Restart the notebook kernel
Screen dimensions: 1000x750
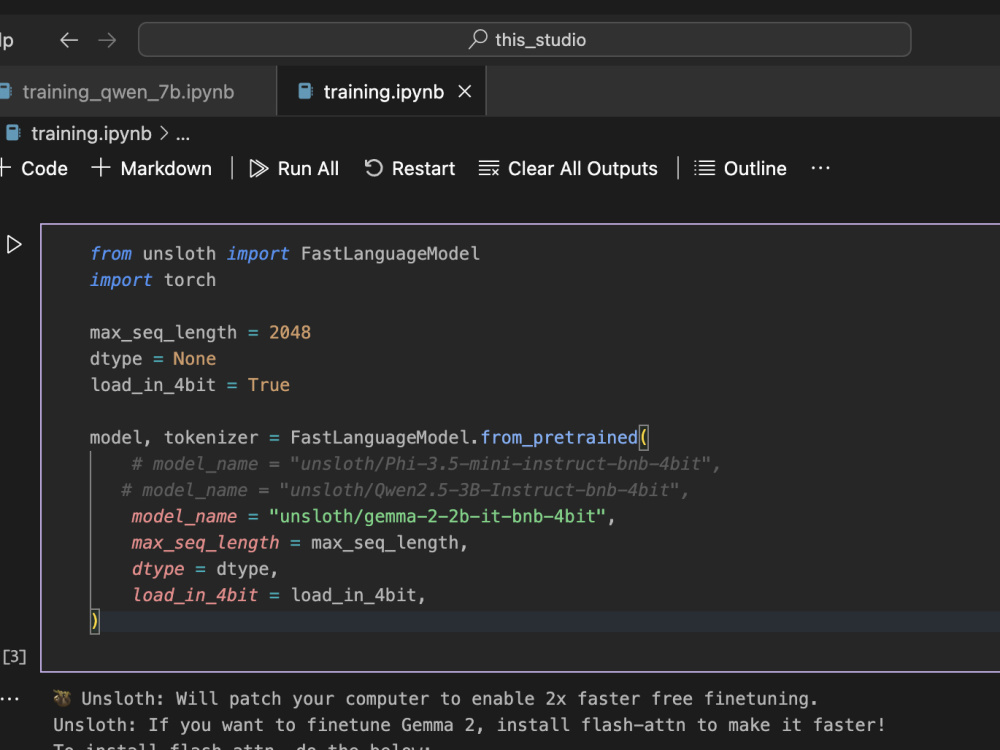pos(409,168)
